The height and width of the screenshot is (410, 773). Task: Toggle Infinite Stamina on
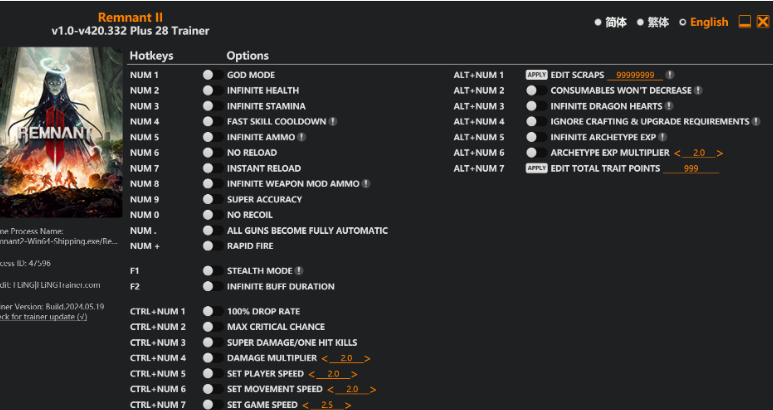pos(209,106)
